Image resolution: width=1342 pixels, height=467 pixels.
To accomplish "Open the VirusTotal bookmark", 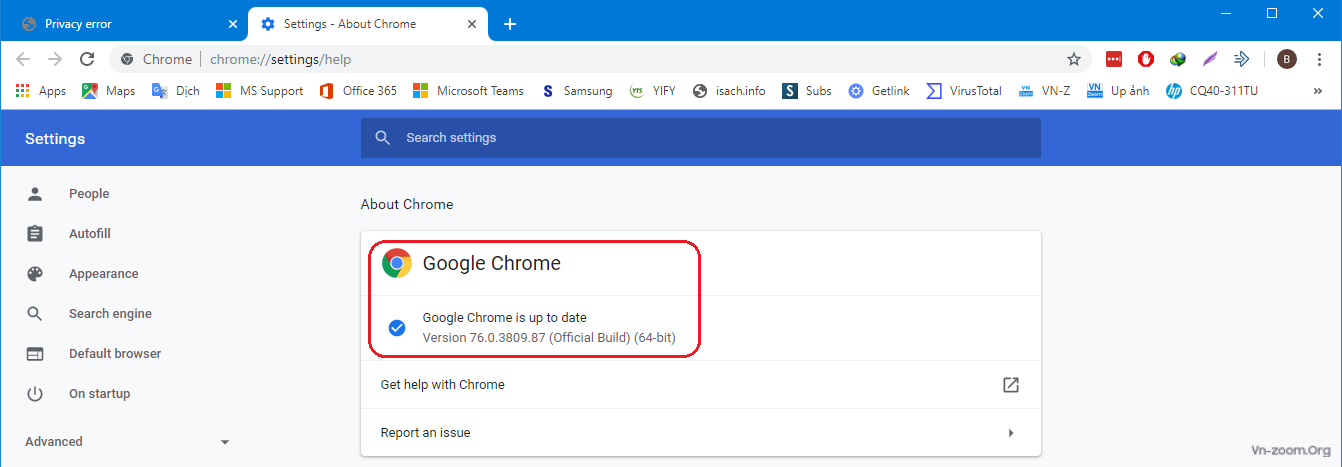I will tap(964, 91).
